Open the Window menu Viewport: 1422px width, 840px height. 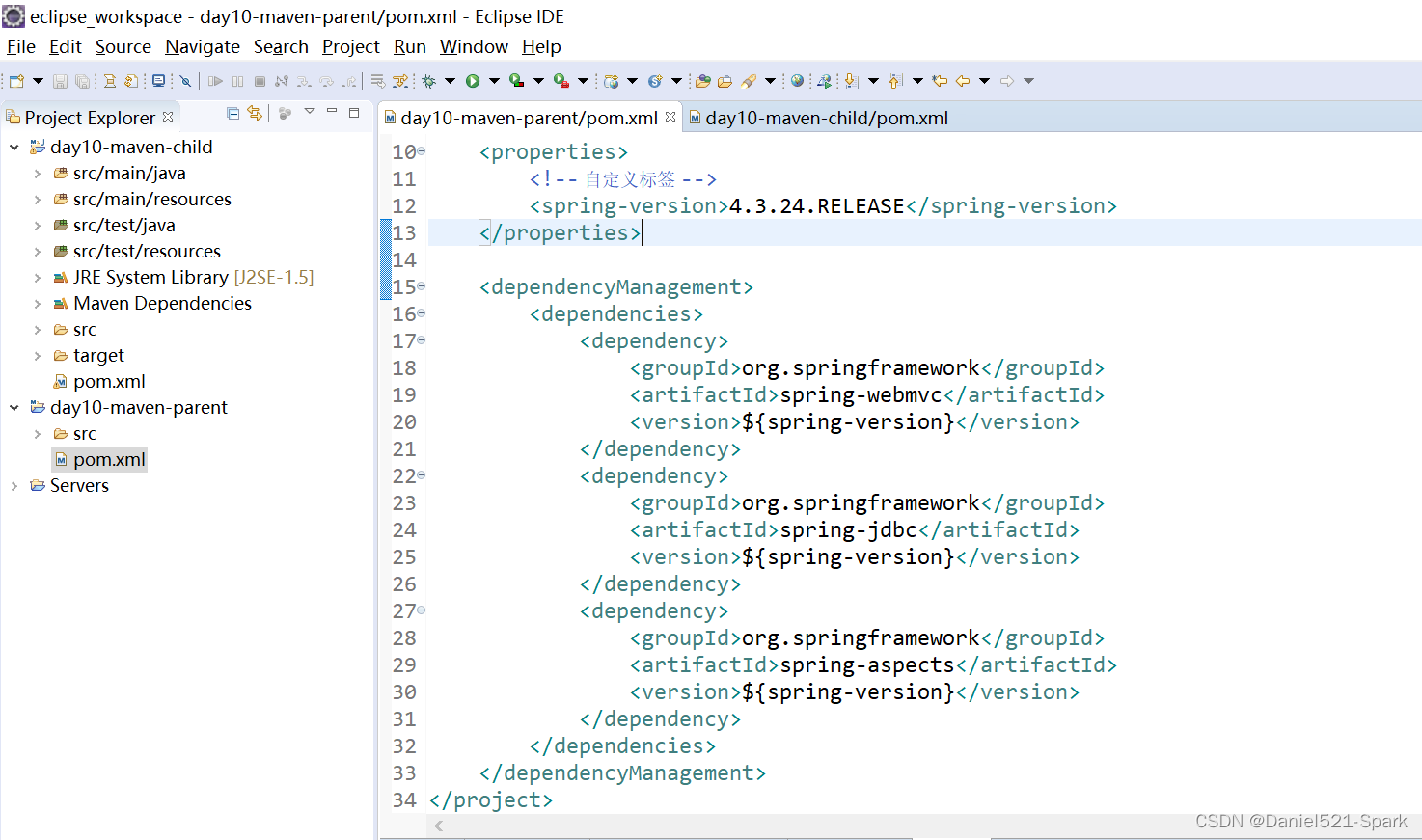point(474,46)
